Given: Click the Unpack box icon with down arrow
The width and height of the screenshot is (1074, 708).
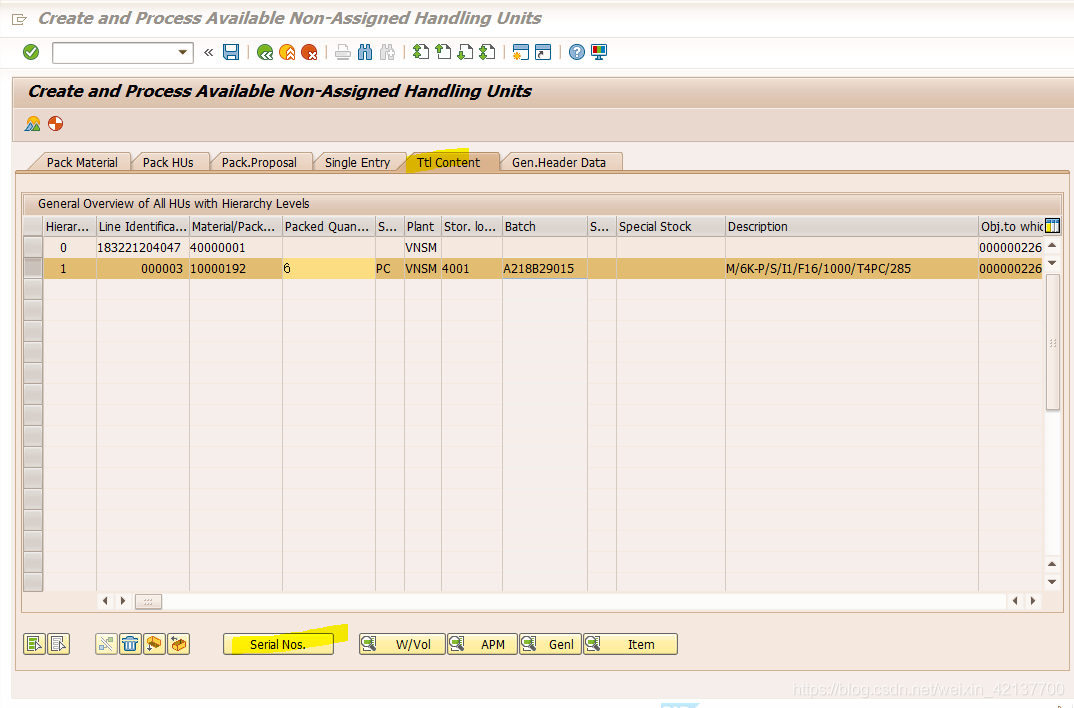Looking at the screenshot, I should (x=154, y=644).
